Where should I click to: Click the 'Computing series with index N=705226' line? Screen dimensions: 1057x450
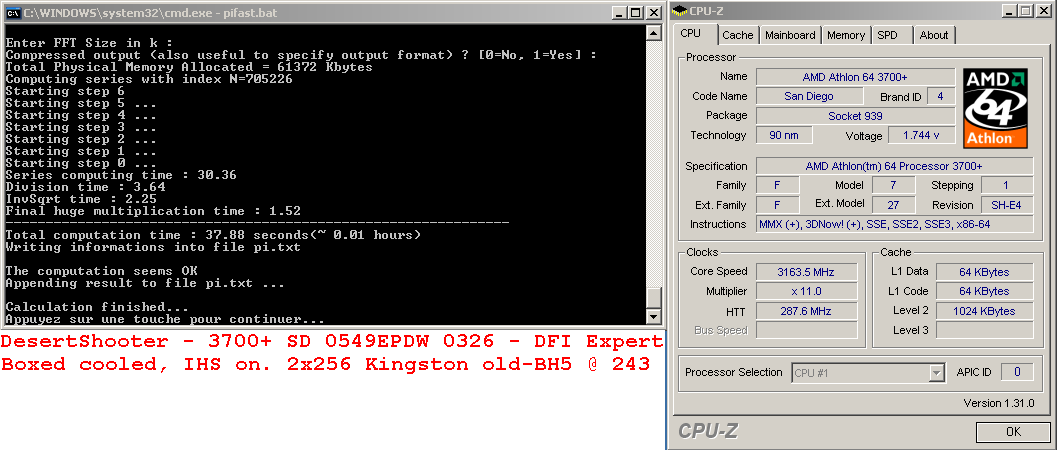coord(149,79)
